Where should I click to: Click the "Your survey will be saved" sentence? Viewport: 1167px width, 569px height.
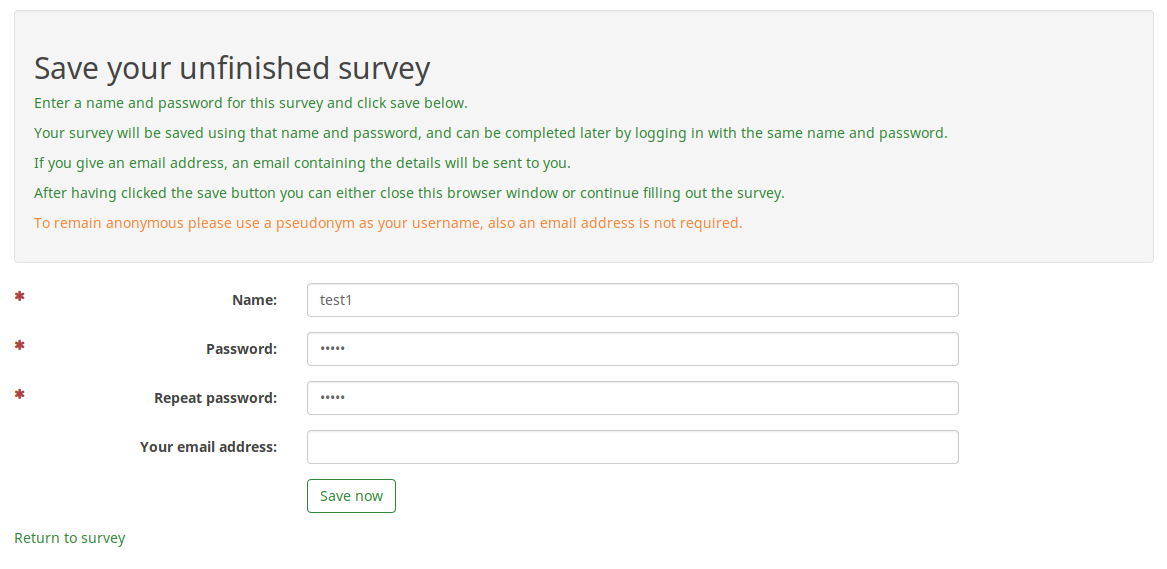[490, 133]
